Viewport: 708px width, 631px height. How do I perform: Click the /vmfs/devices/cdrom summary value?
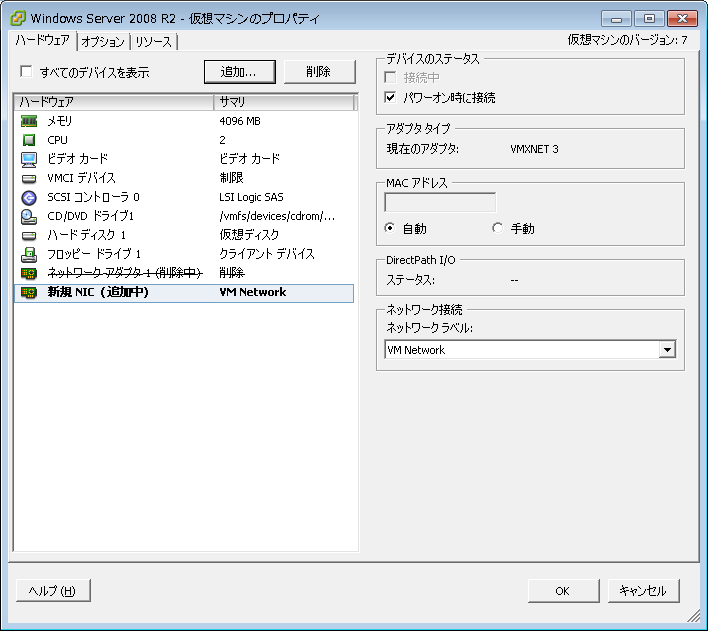[x=277, y=216]
